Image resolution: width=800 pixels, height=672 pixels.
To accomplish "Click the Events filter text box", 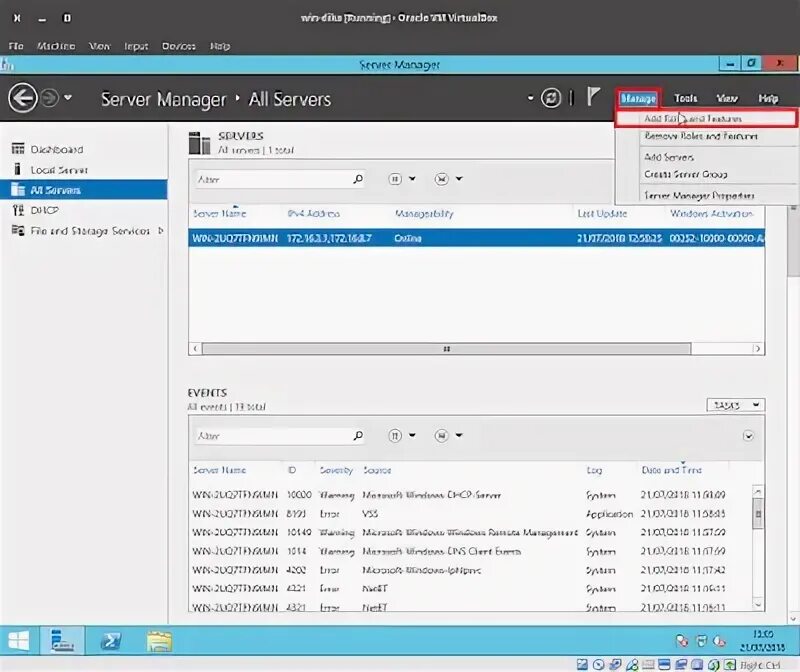I will coord(272,436).
